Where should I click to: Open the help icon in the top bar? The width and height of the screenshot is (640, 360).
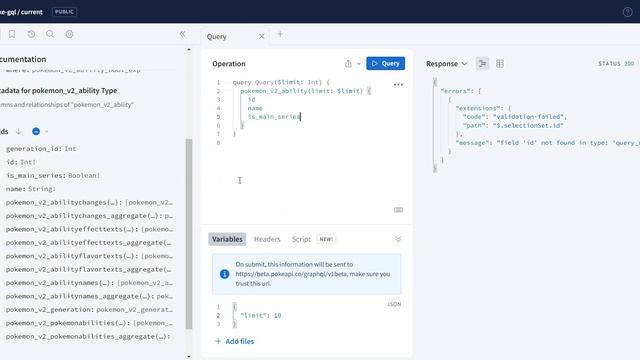pos(627,12)
